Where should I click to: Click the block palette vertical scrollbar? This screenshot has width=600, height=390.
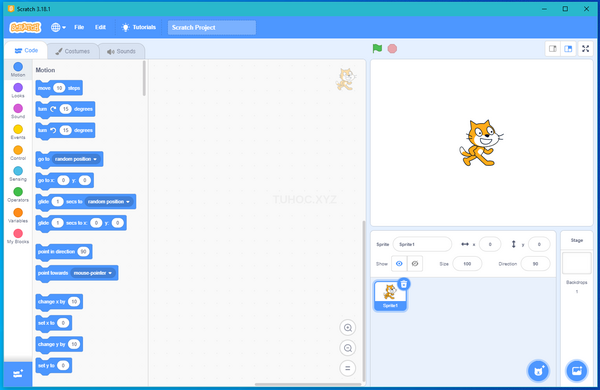click(144, 78)
